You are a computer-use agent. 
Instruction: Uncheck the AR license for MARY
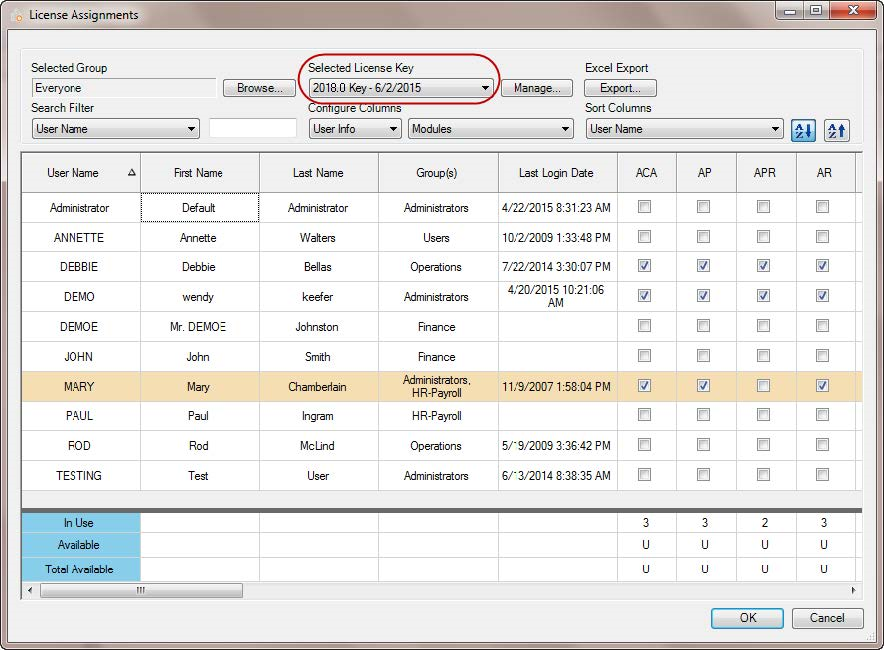[823, 387]
